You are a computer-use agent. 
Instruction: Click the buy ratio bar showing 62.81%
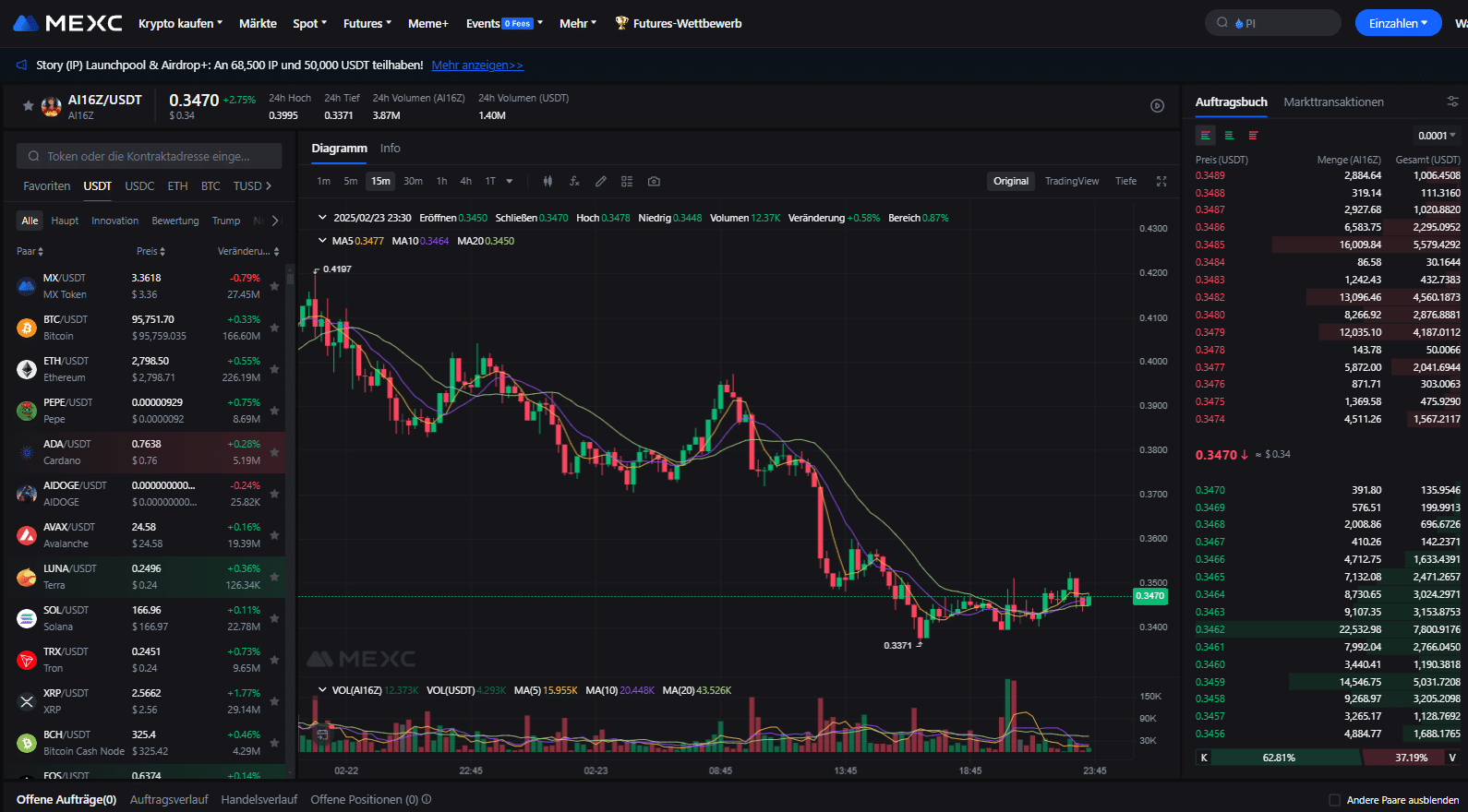pyautogui.click(x=1278, y=758)
